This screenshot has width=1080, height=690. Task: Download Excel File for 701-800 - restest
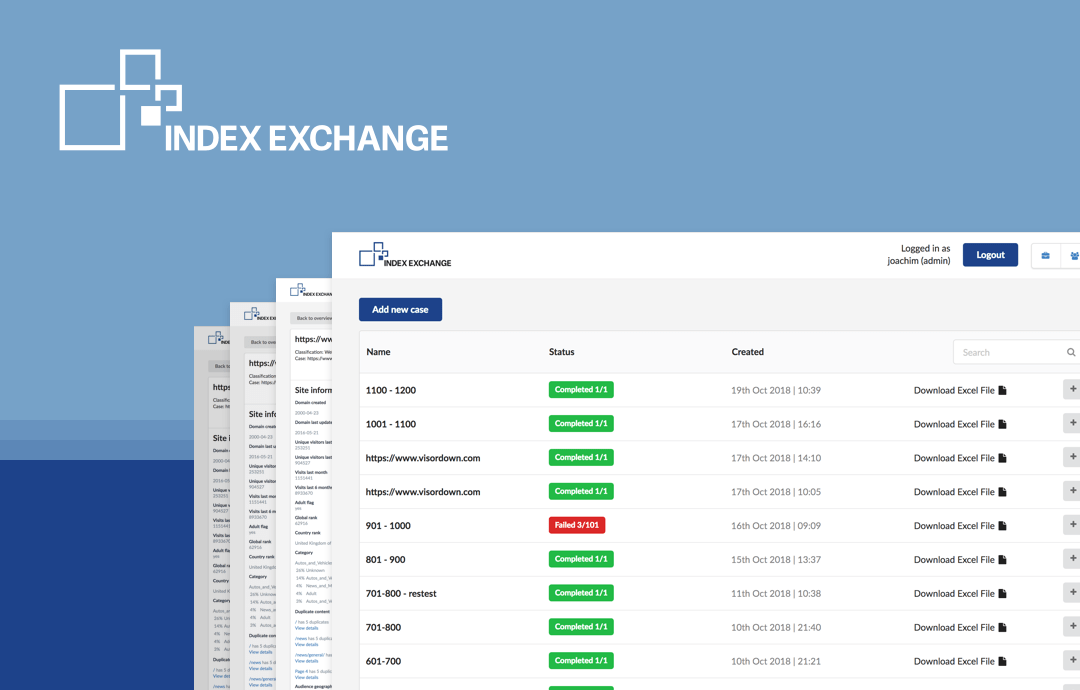pyautogui.click(x=960, y=594)
